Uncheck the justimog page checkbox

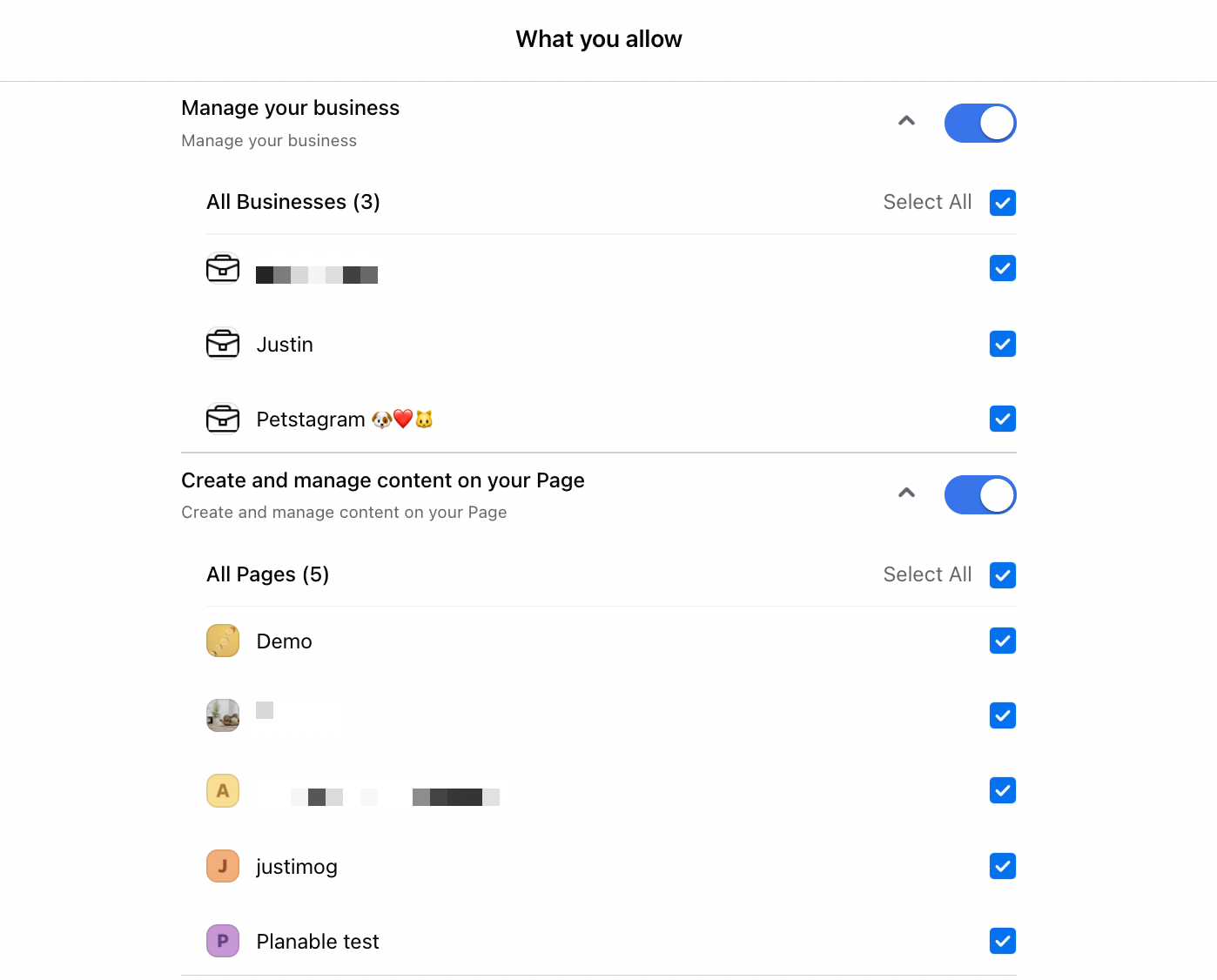(x=1003, y=866)
